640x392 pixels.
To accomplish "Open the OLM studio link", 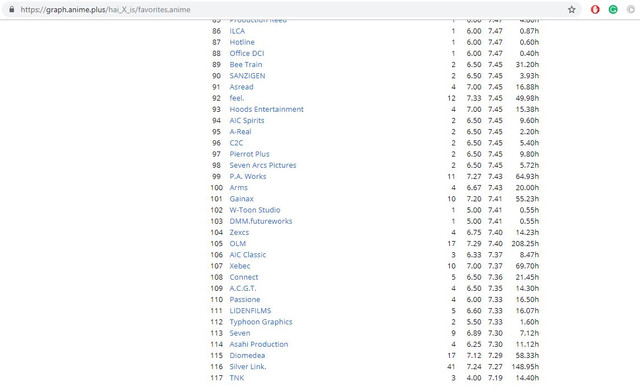I will (x=238, y=244).
